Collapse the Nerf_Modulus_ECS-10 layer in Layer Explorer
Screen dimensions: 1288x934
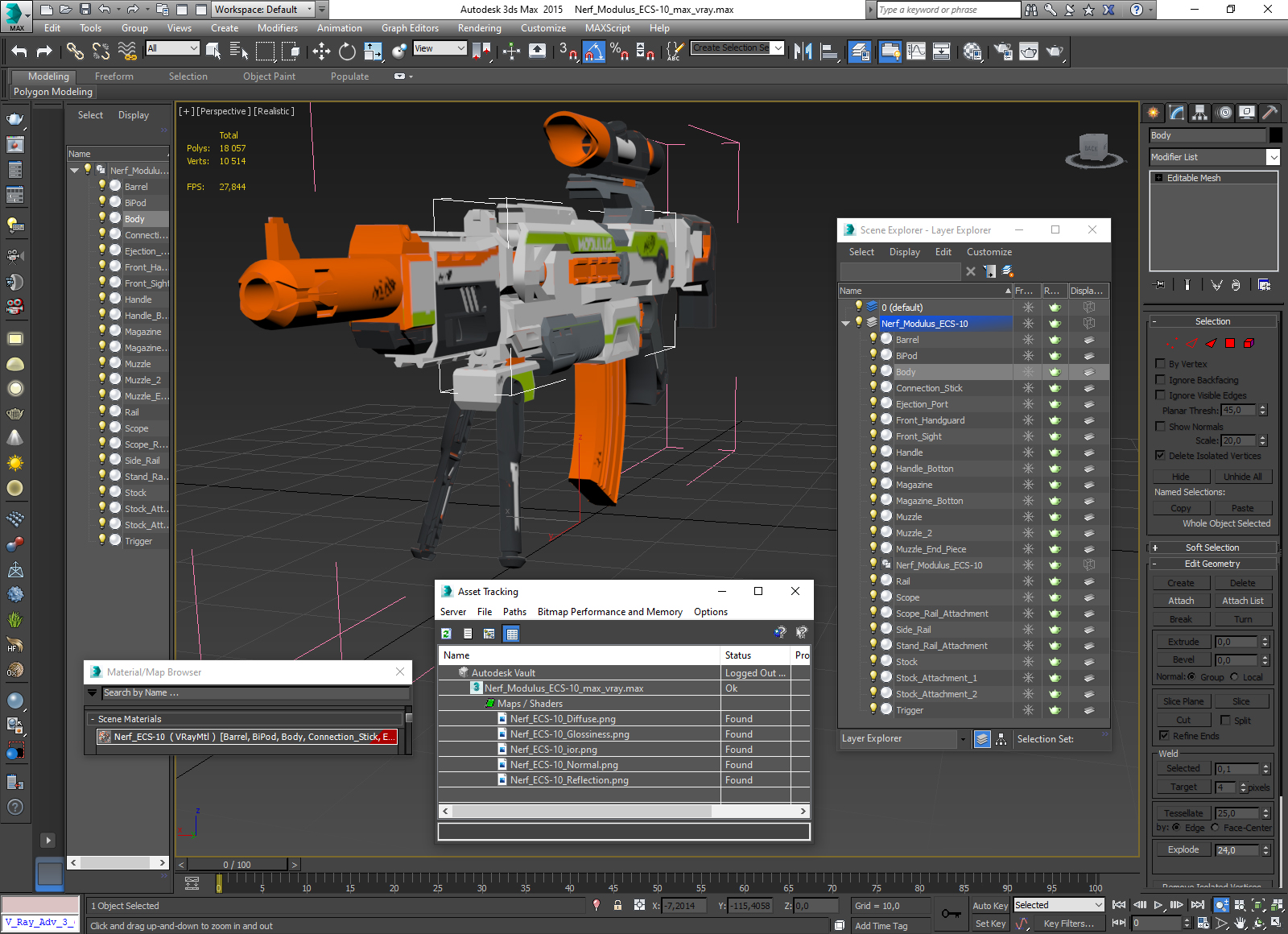click(845, 324)
